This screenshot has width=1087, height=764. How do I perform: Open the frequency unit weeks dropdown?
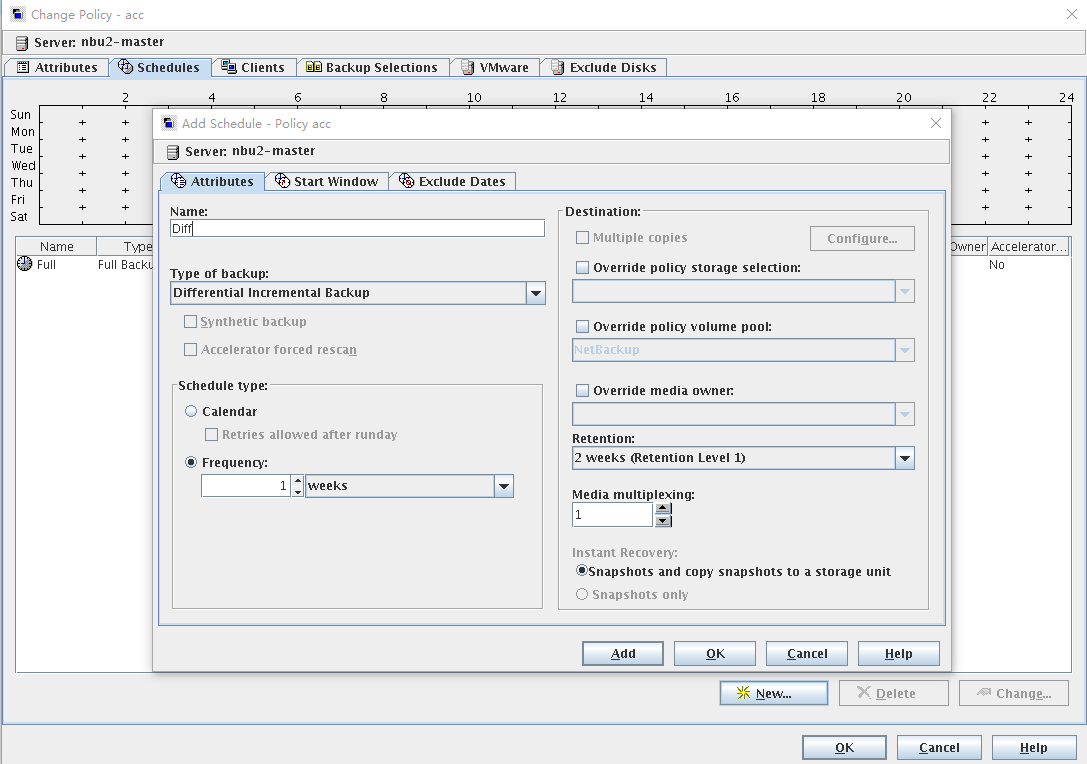pyautogui.click(x=503, y=486)
